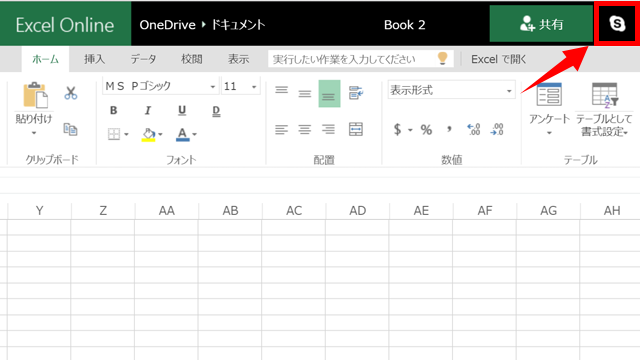The image size is (640, 360).
Task: Click the Excel で開く link
Action: tap(498, 59)
